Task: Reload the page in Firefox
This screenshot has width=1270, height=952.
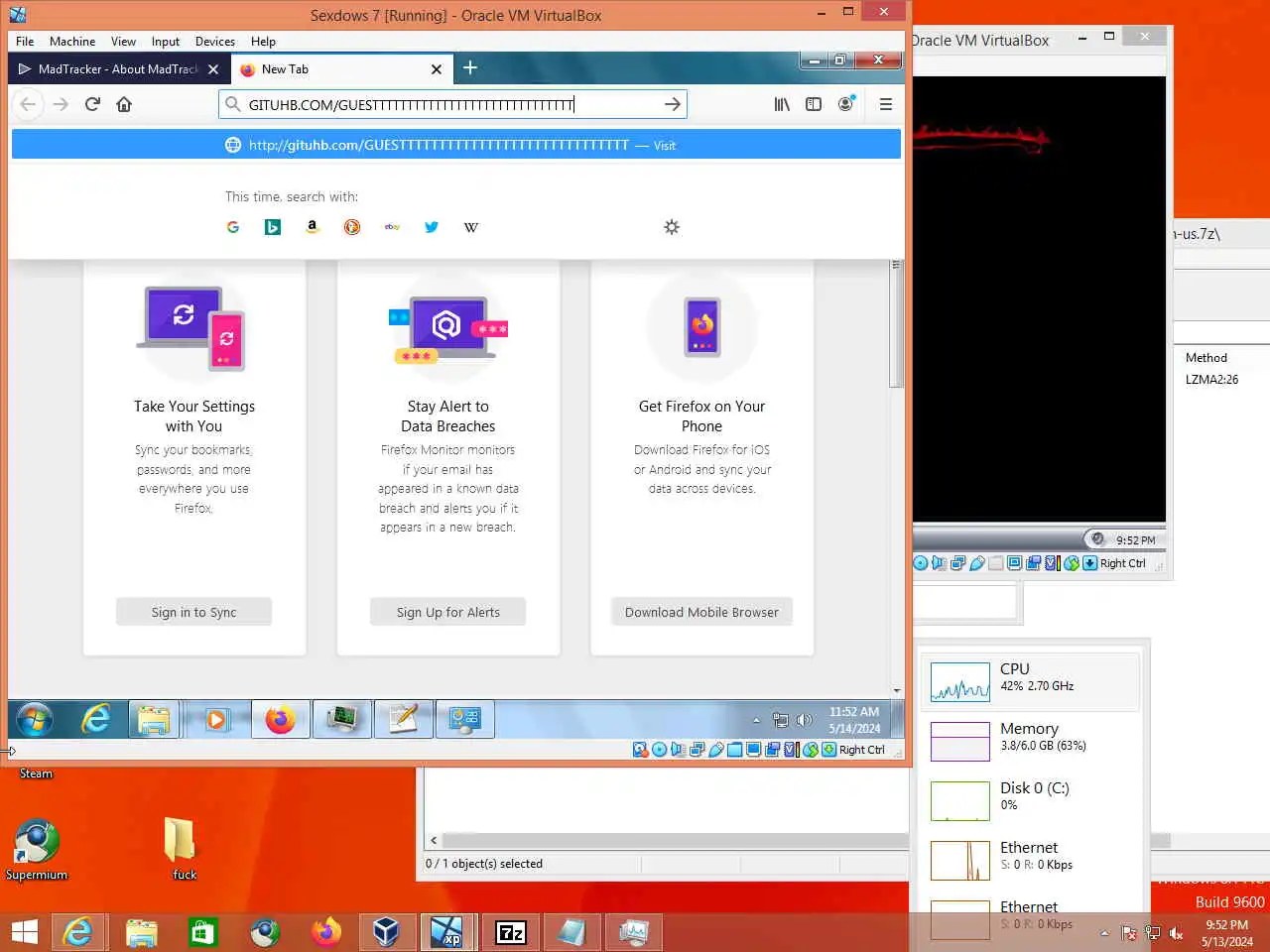Action: coord(92,104)
